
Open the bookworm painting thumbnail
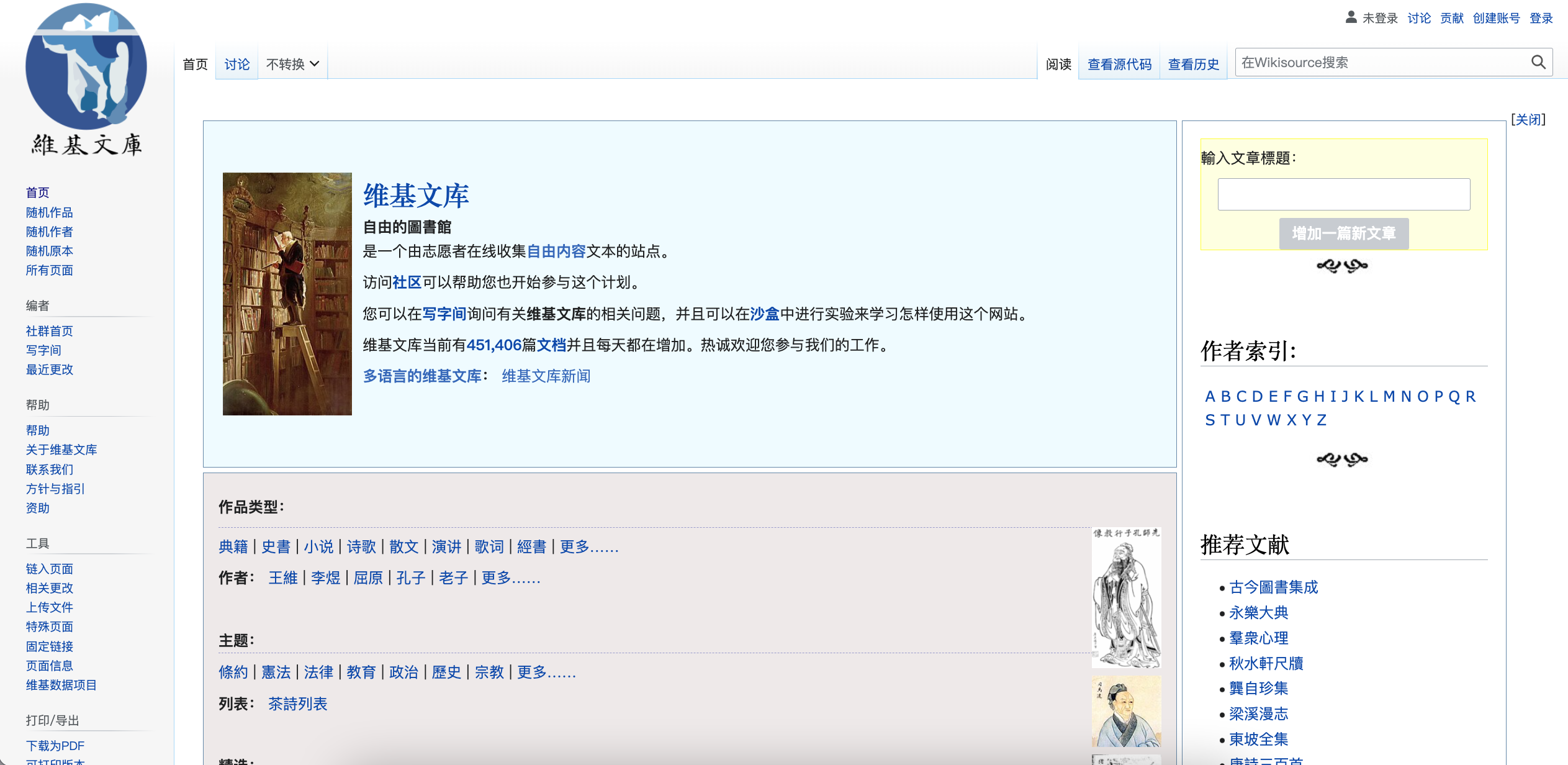point(287,294)
